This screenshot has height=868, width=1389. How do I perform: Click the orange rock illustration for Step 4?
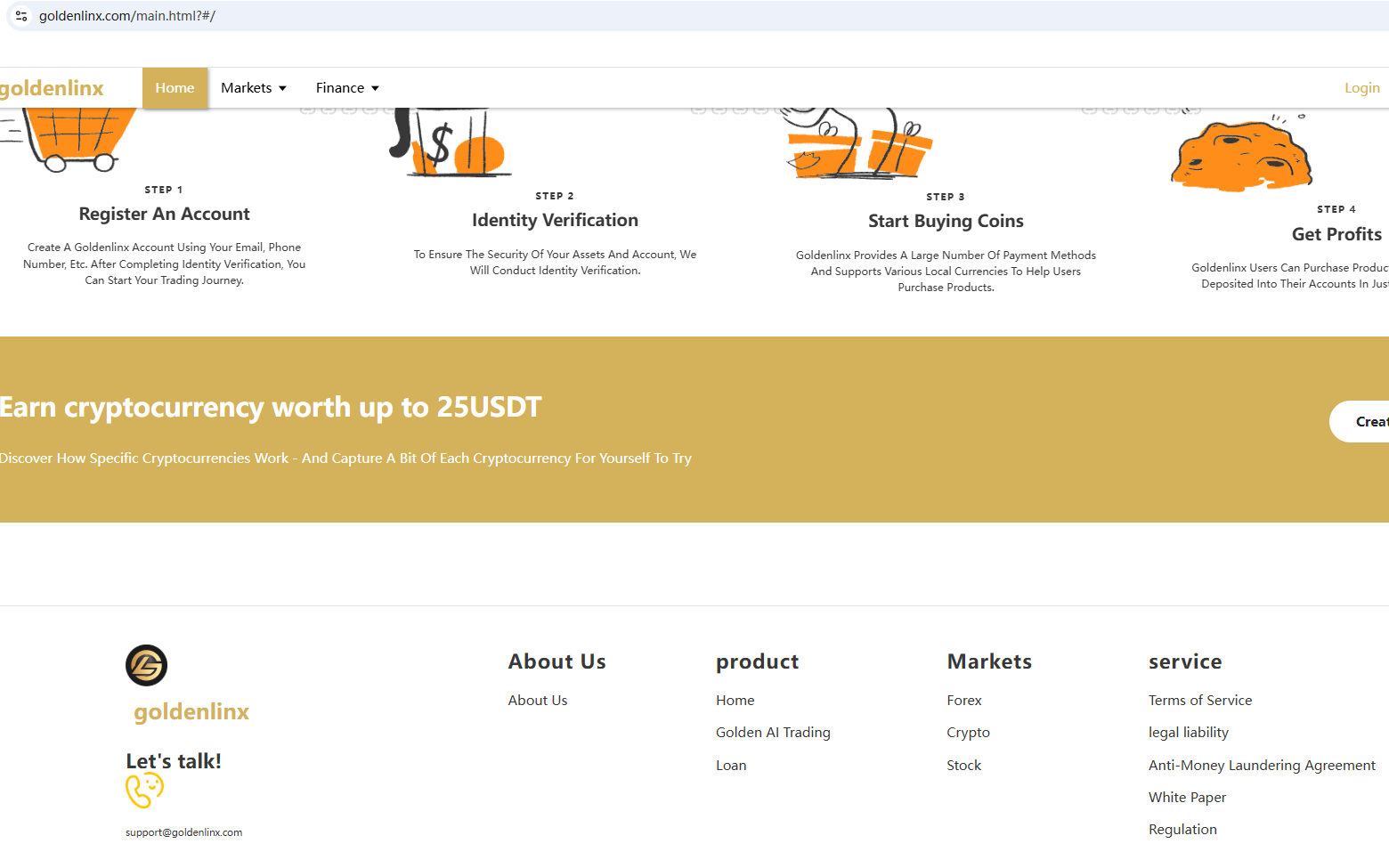coord(1240,153)
